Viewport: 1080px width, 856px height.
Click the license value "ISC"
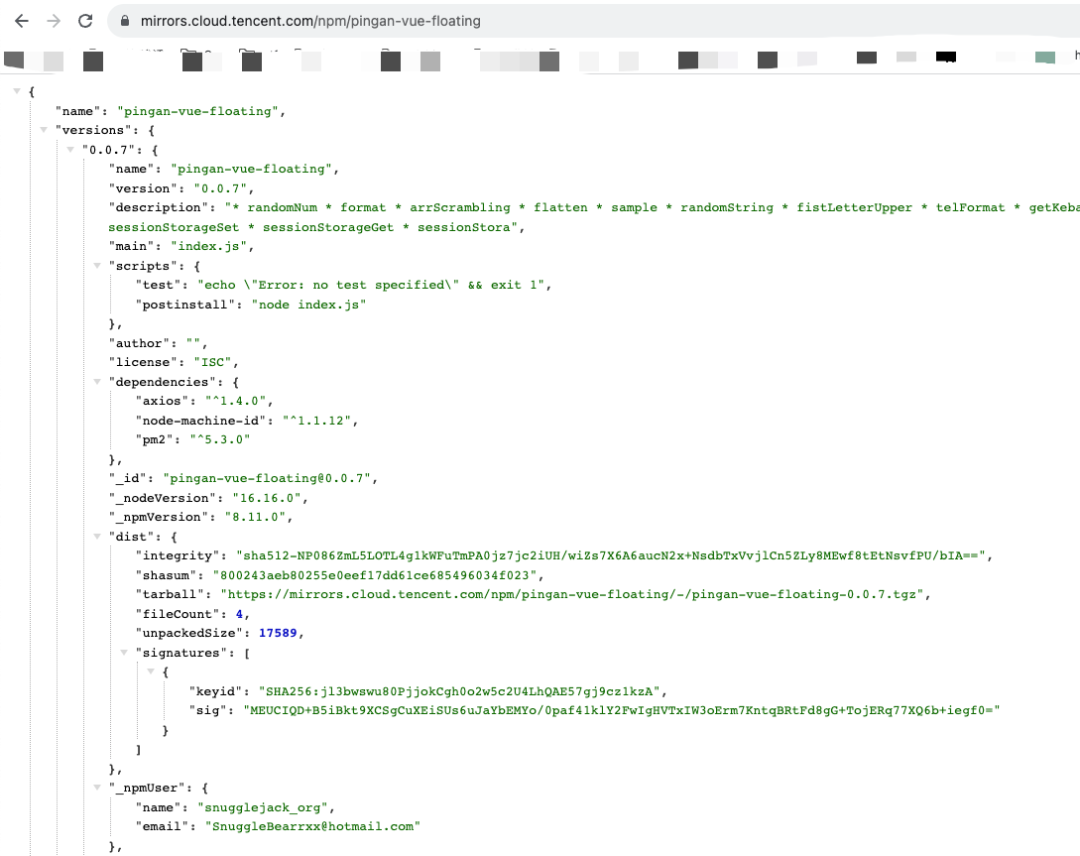[213, 362]
